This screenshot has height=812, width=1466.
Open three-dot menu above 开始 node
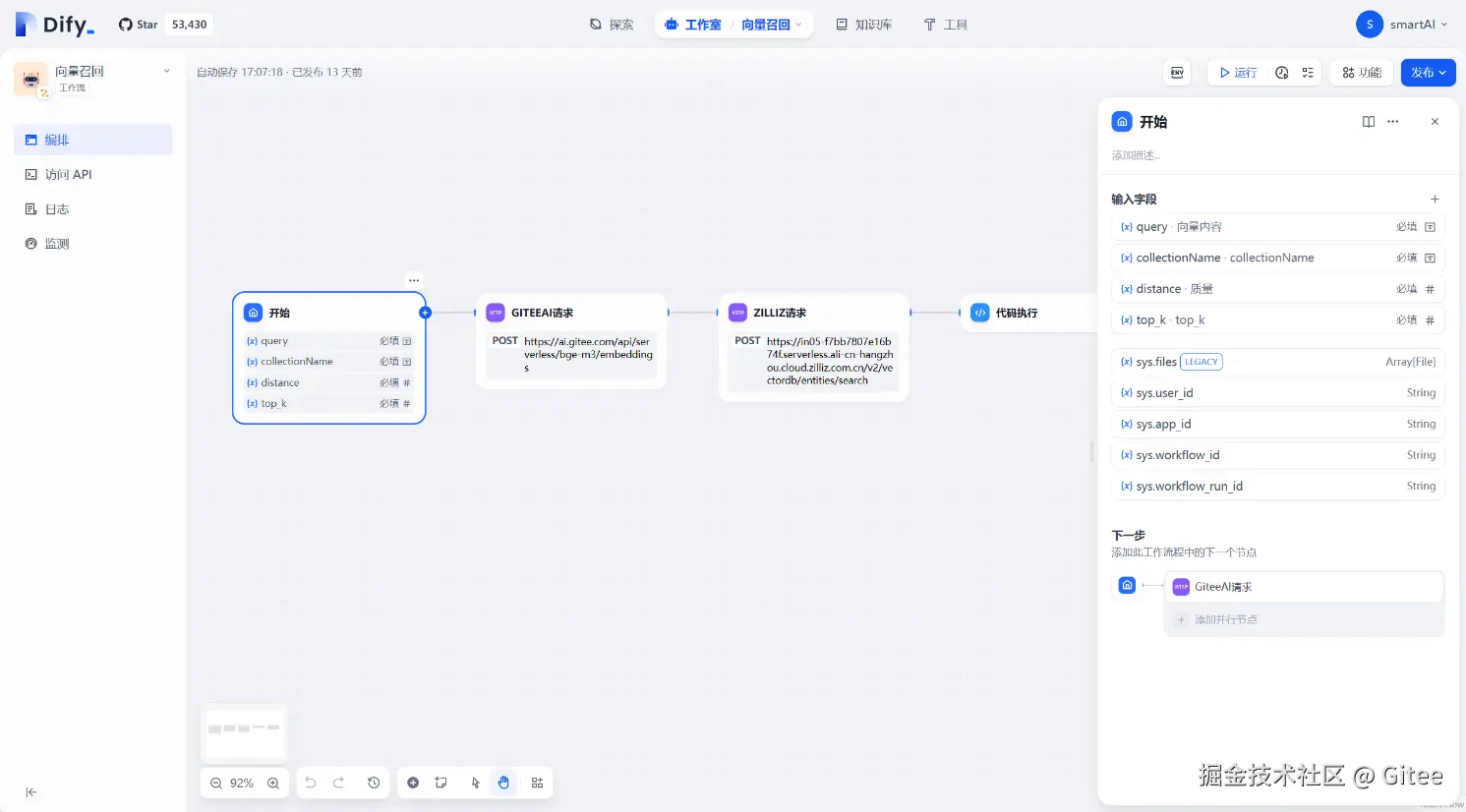pos(414,280)
